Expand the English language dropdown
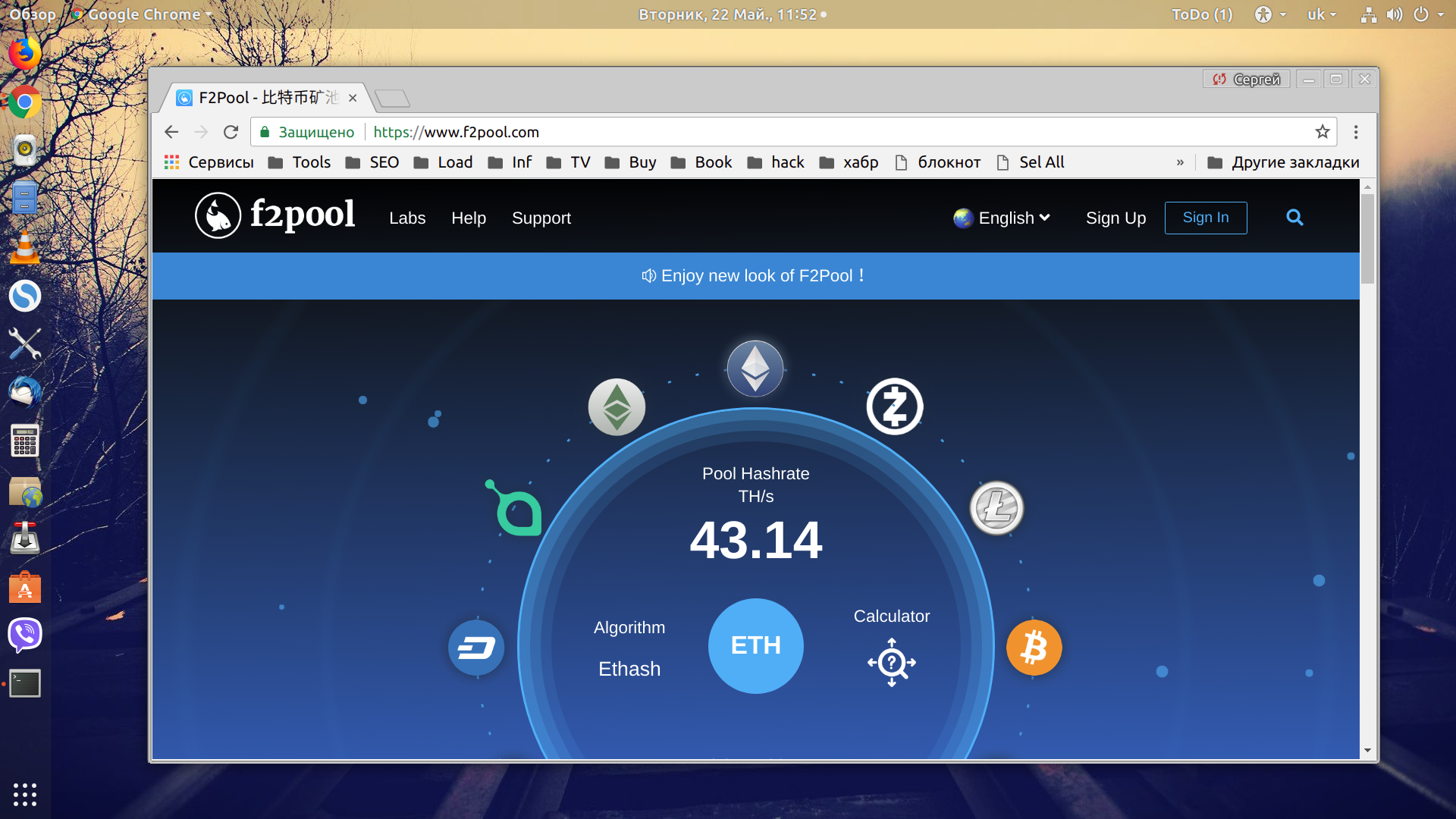 pyautogui.click(x=1002, y=218)
